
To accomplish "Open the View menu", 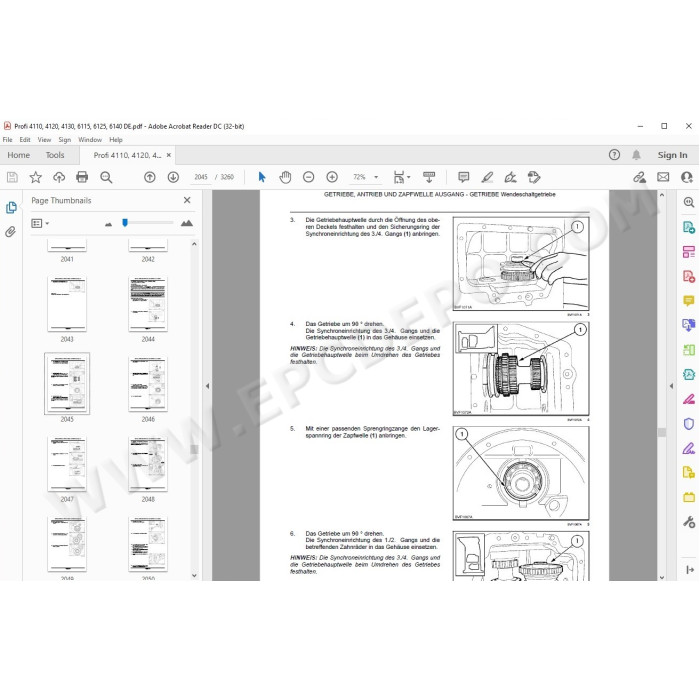I will (x=44, y=140).
